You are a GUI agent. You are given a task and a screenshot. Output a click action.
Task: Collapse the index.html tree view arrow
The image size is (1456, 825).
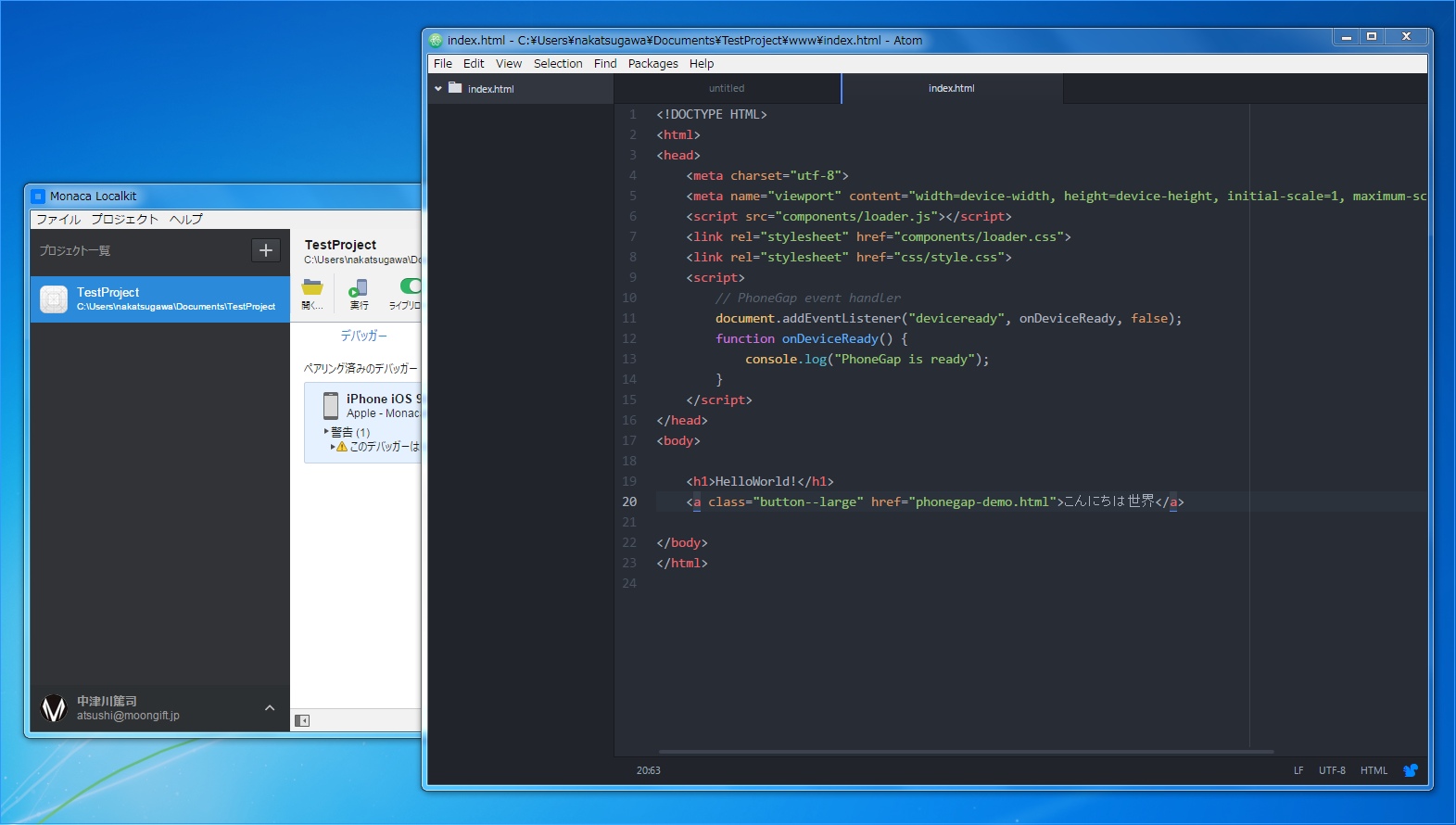(438, 89)
